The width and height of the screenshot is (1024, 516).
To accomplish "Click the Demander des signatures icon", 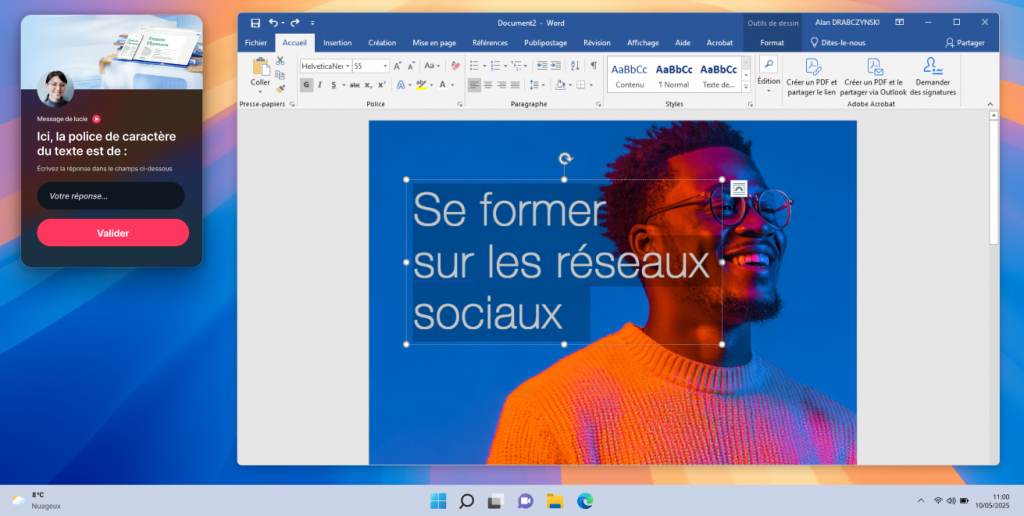I will coord(932,76).
